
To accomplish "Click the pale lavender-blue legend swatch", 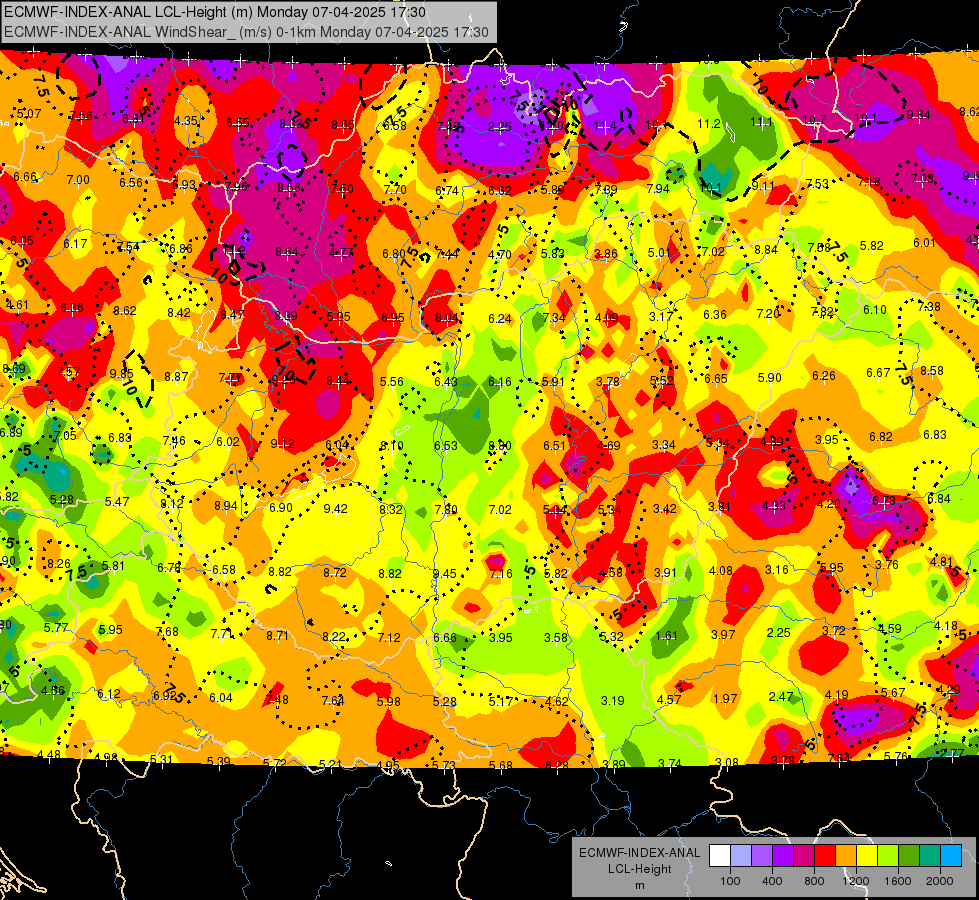I will coord(741,856).
